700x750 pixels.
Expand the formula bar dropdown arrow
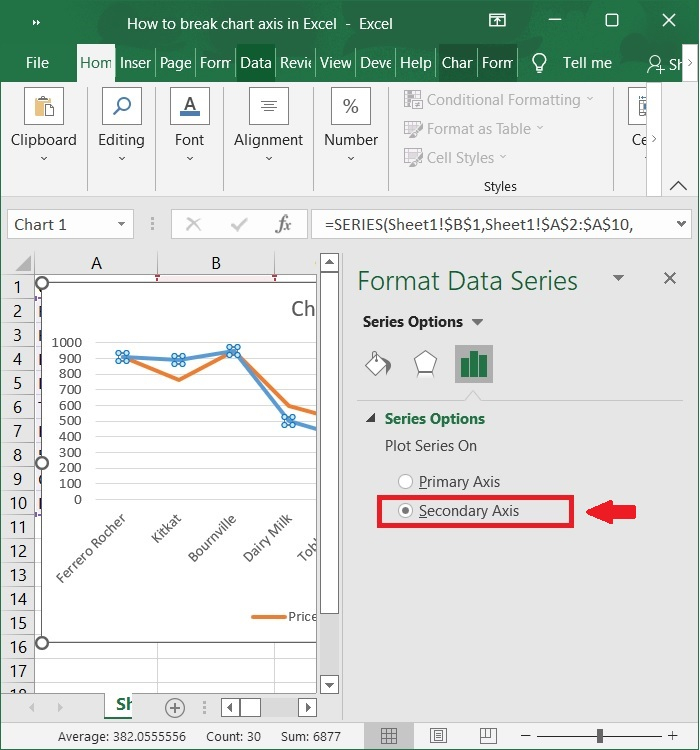click(x=681, y=224)
